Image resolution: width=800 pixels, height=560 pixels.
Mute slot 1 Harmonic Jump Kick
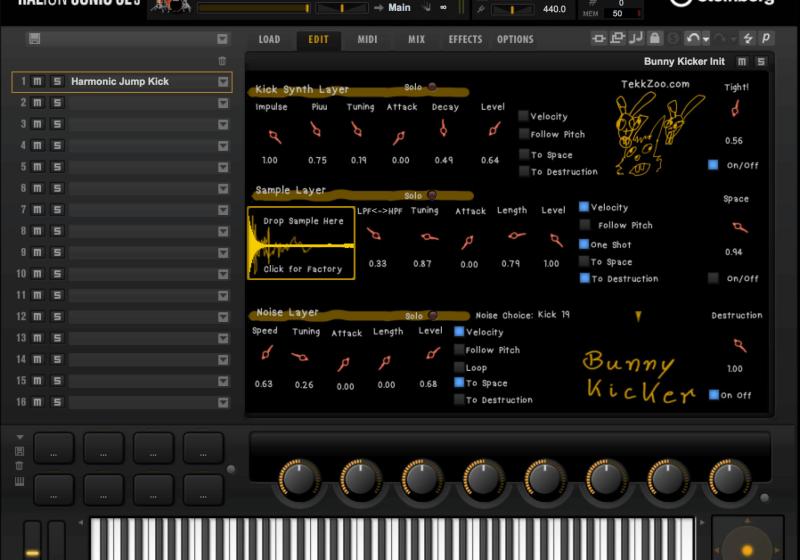[37, 82]
